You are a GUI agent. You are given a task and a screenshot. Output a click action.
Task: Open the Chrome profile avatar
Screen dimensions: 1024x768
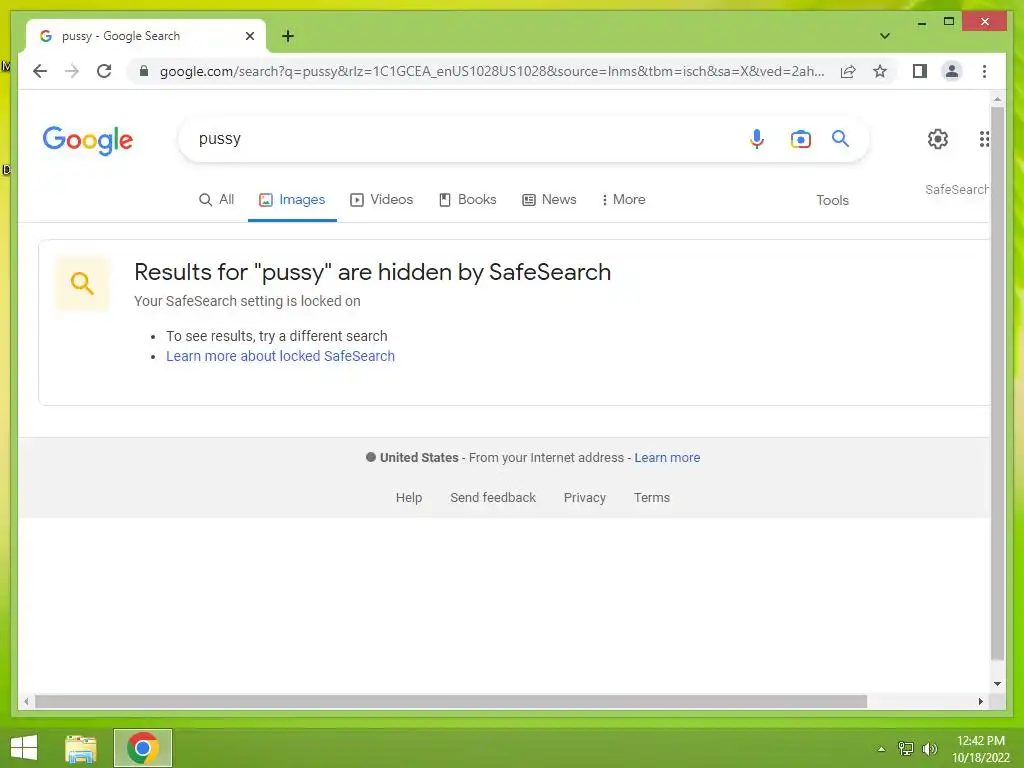(952, 71)
